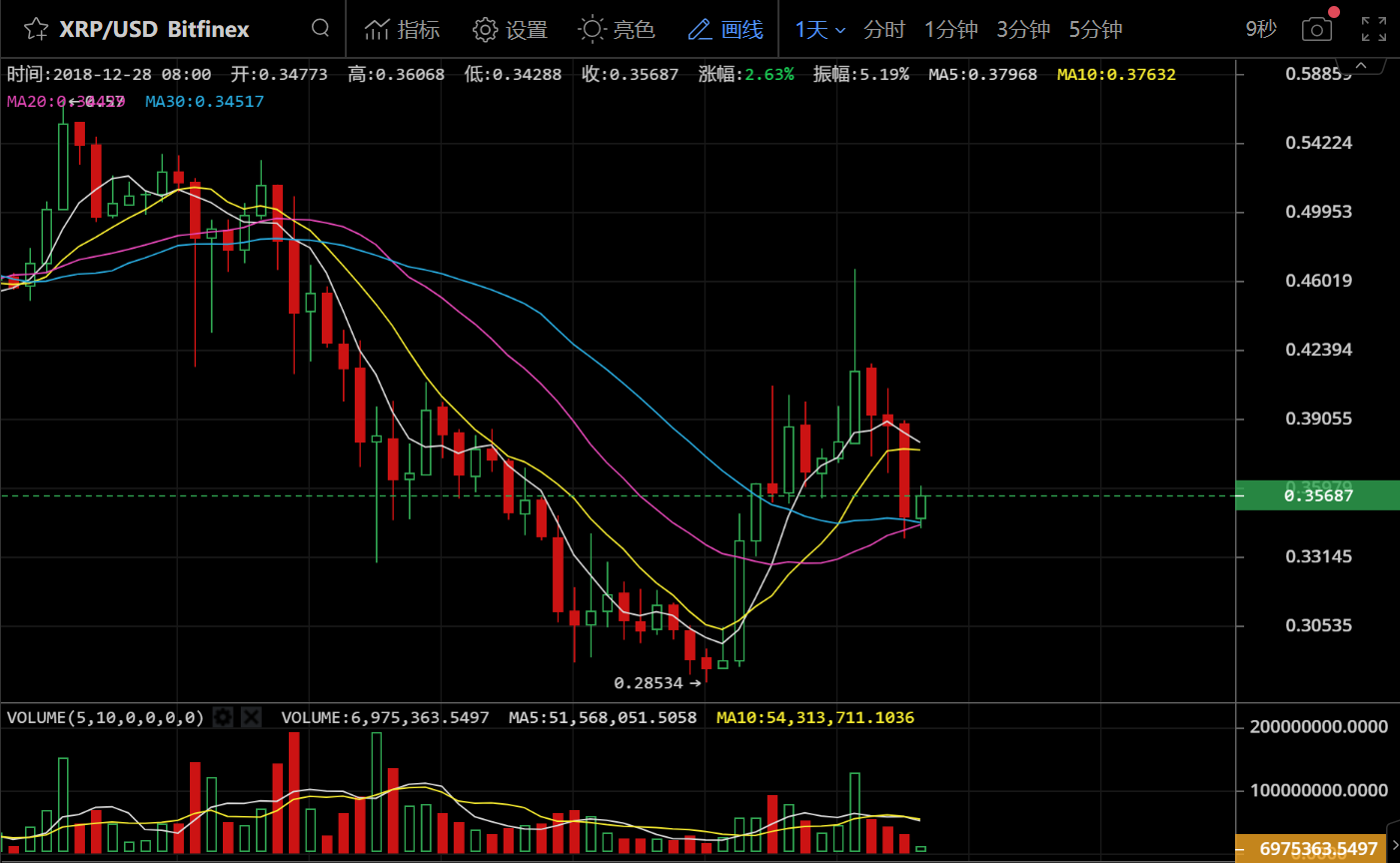
Task: Select the 5分钟 interval
Action: point(1095,30)
